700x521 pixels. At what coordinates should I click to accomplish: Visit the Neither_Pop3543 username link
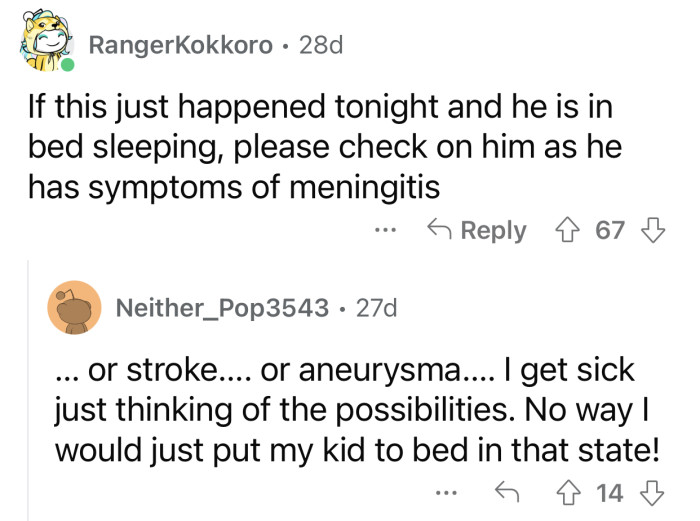click(x=223, y=308)
